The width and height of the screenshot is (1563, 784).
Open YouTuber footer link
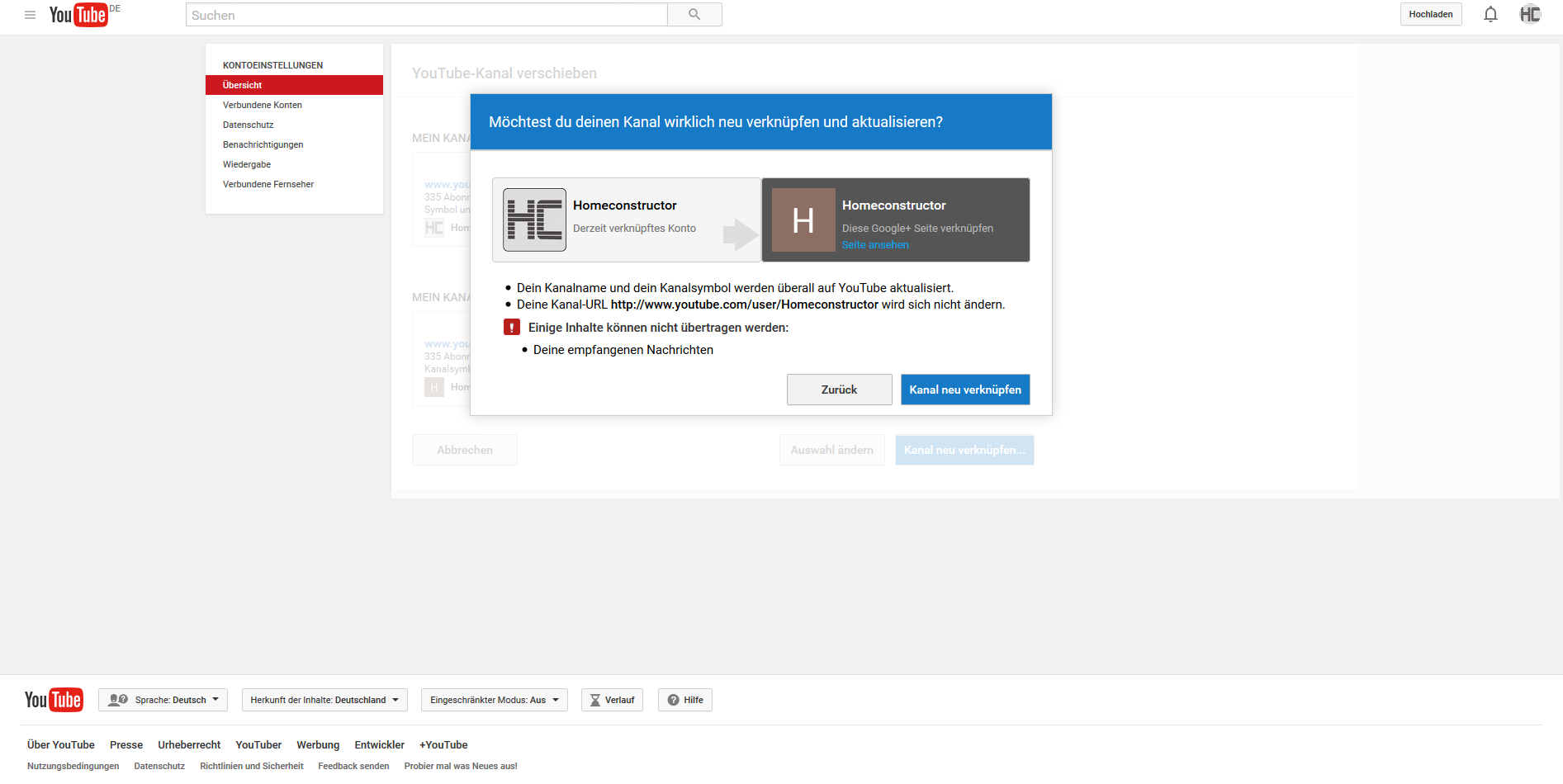pos(258,744)
